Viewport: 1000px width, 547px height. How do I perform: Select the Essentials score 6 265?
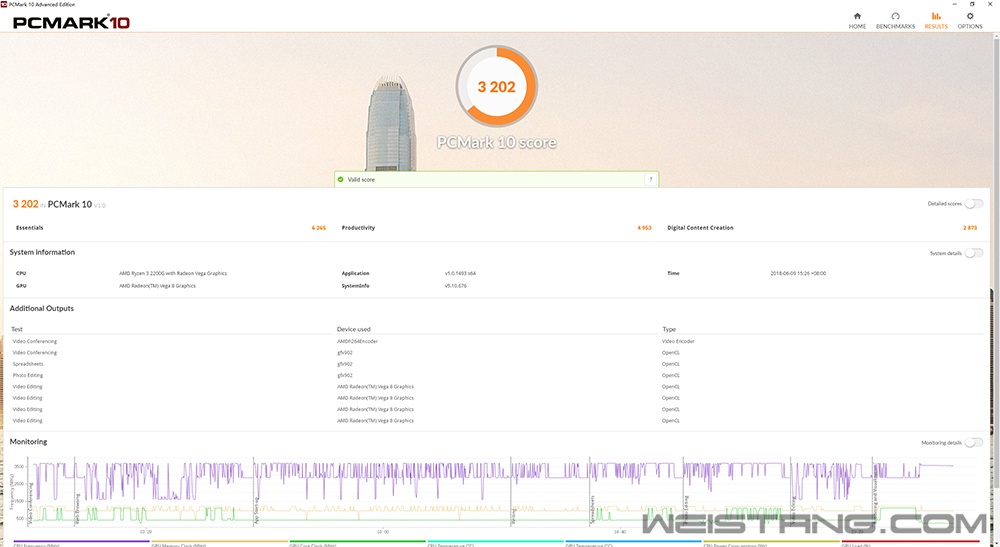pos(318,228)
